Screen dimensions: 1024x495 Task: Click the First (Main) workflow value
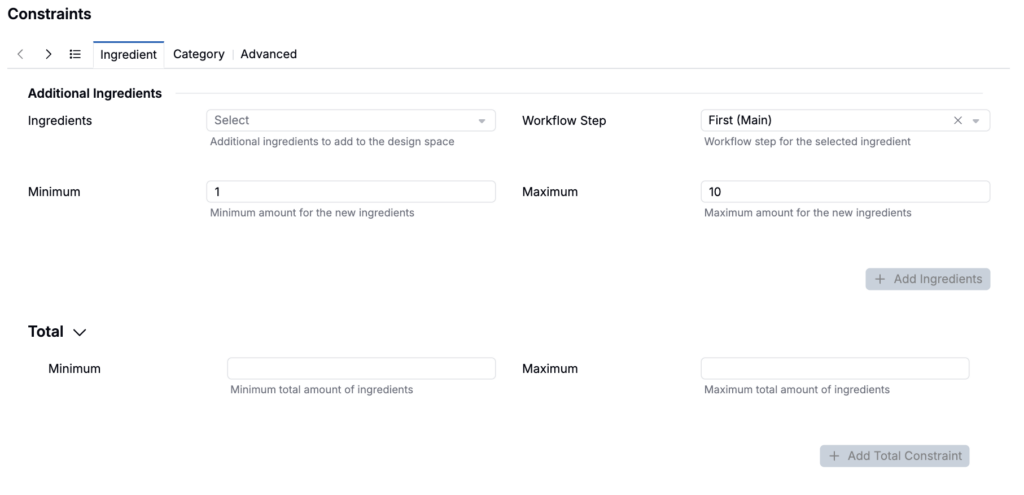[x=740, y=120]
